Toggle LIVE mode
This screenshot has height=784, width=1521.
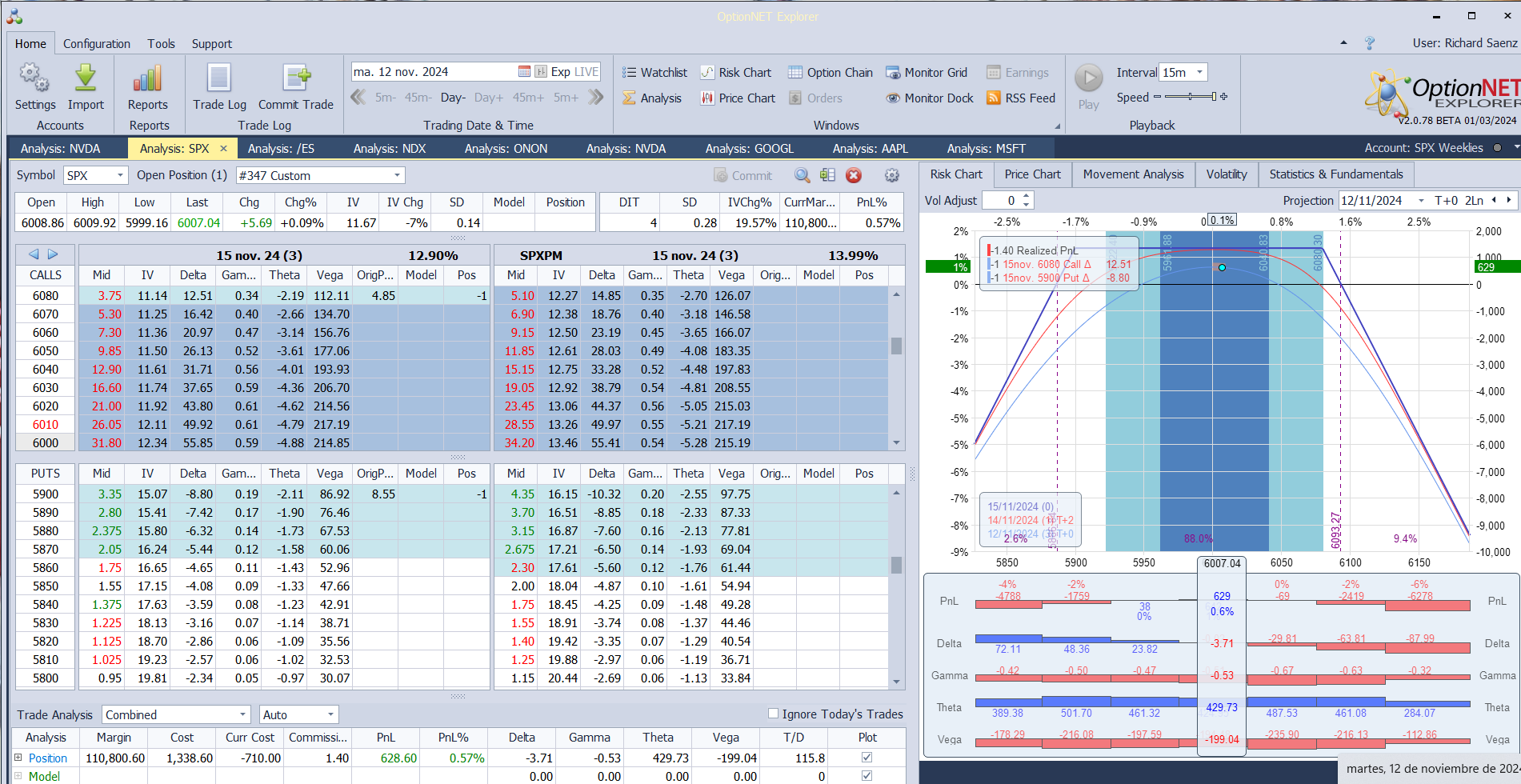pyautogui.click(x=586, y=72)
